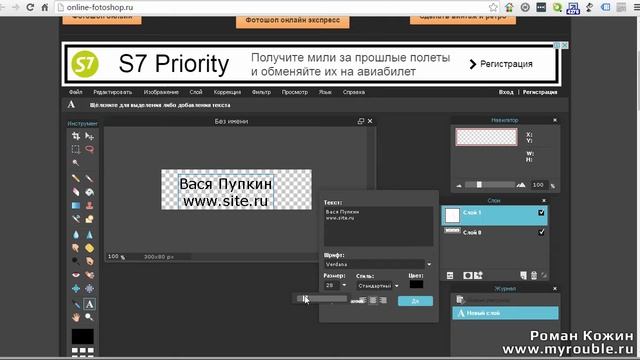The height and width of the screenshot is (360, 640).
Task: Select the Blur droplet tool
Action: 76,234
